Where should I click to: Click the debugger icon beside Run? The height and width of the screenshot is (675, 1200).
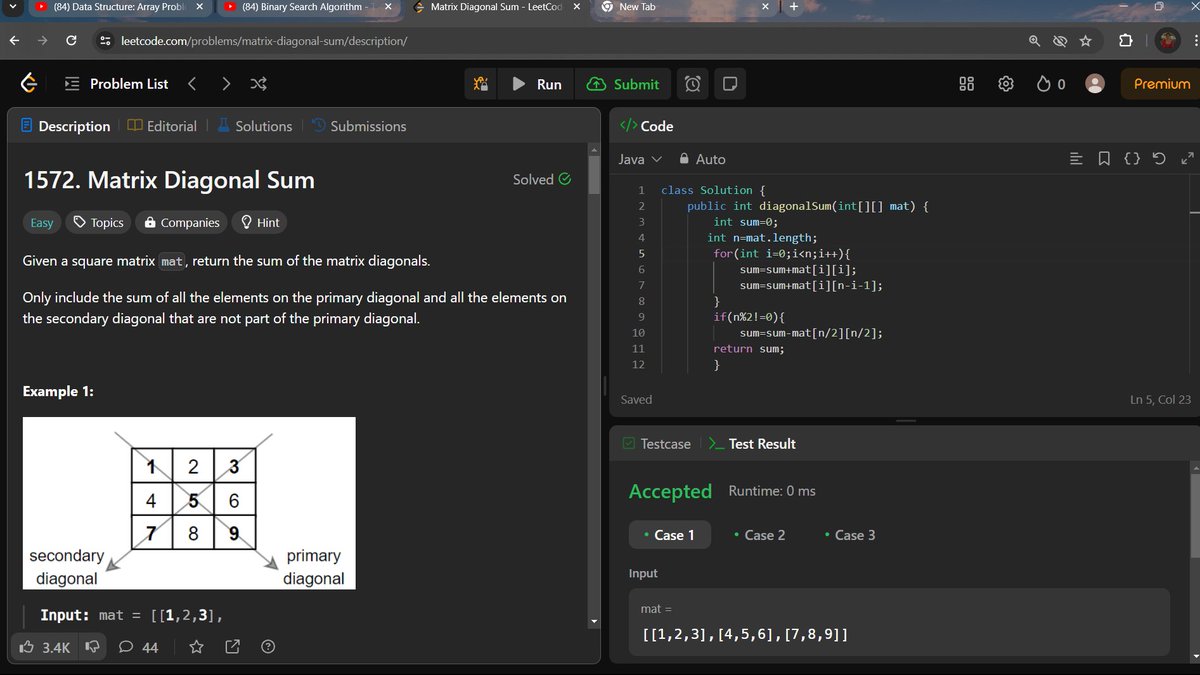[480, 84]
